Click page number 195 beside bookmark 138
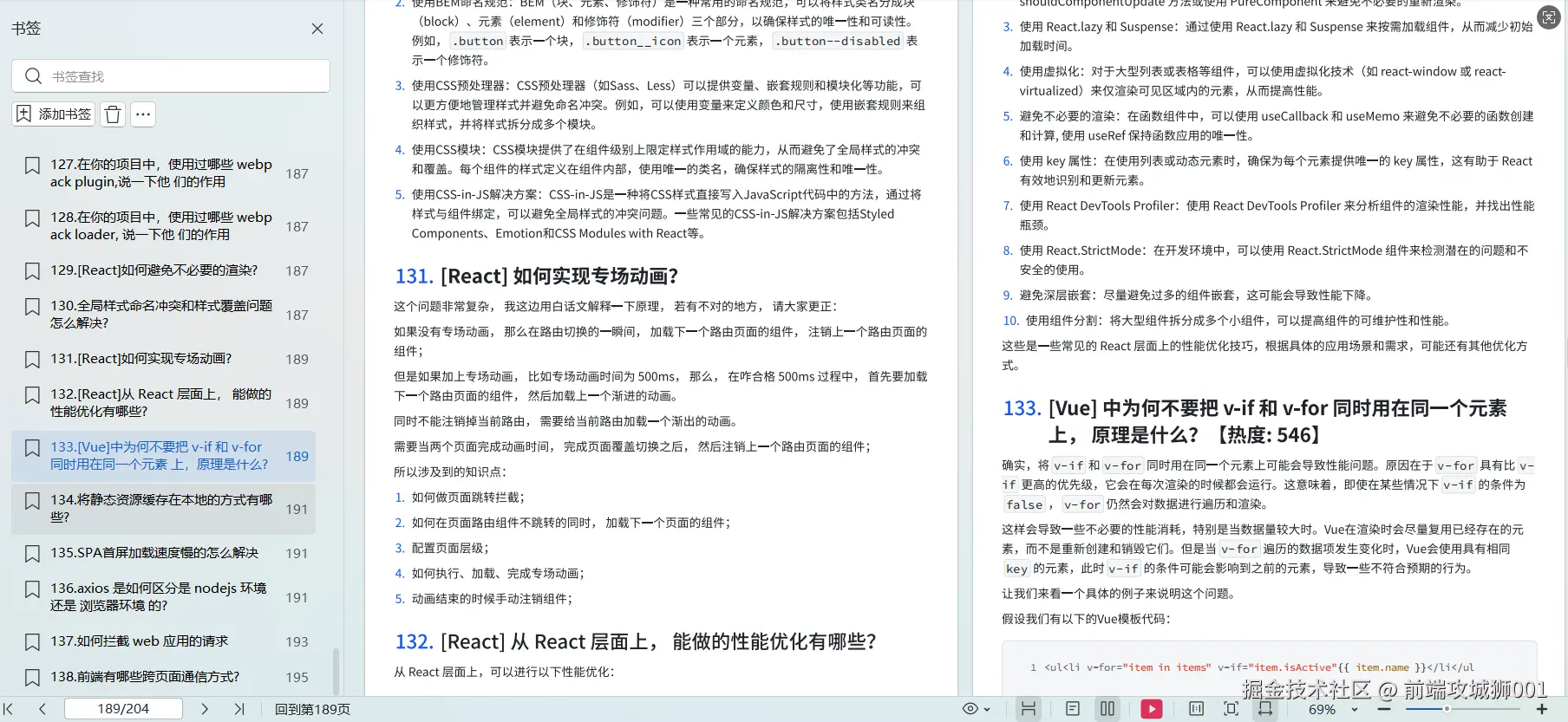 (297, 677)
